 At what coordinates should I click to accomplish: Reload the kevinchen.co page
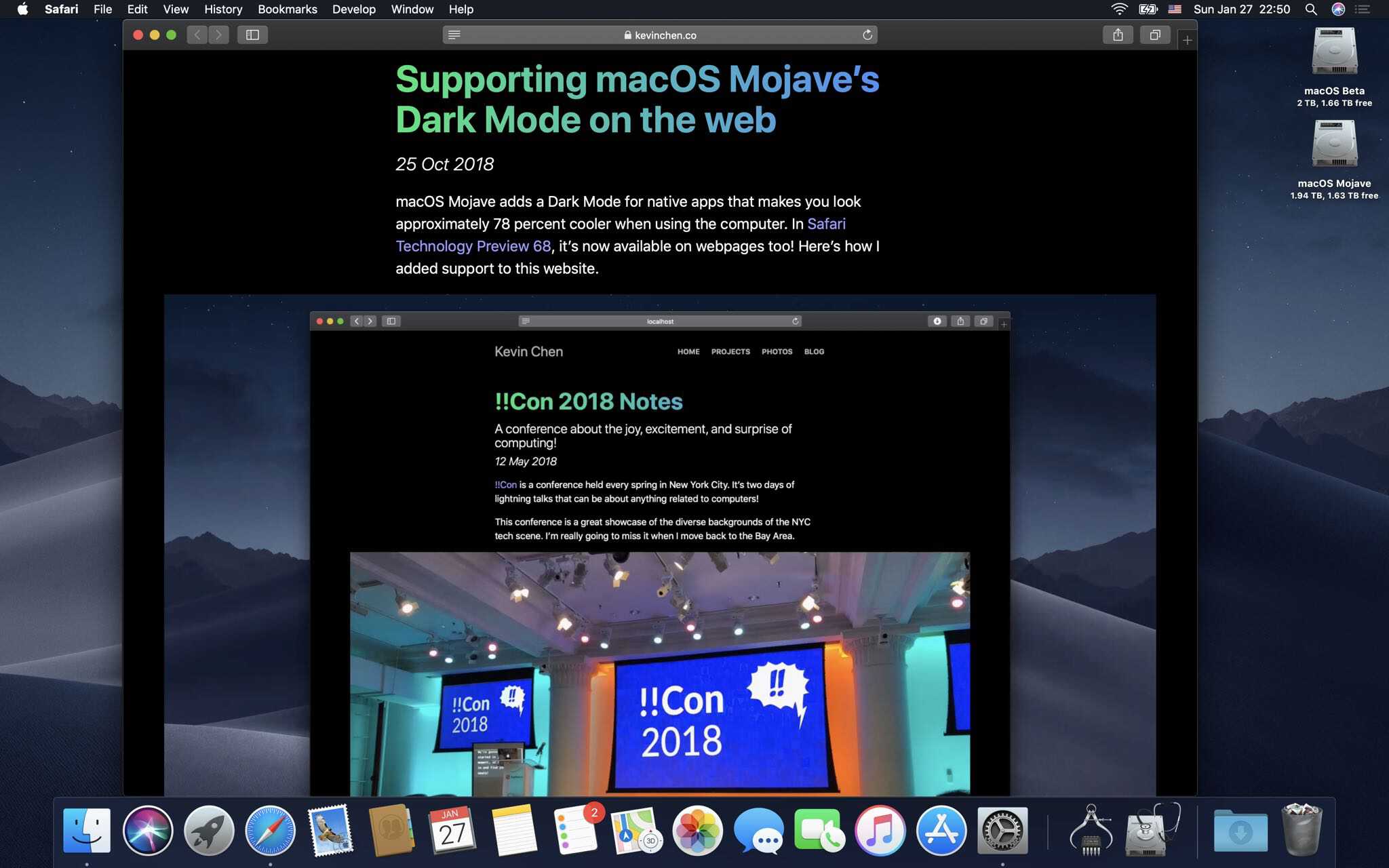(868, 35)
